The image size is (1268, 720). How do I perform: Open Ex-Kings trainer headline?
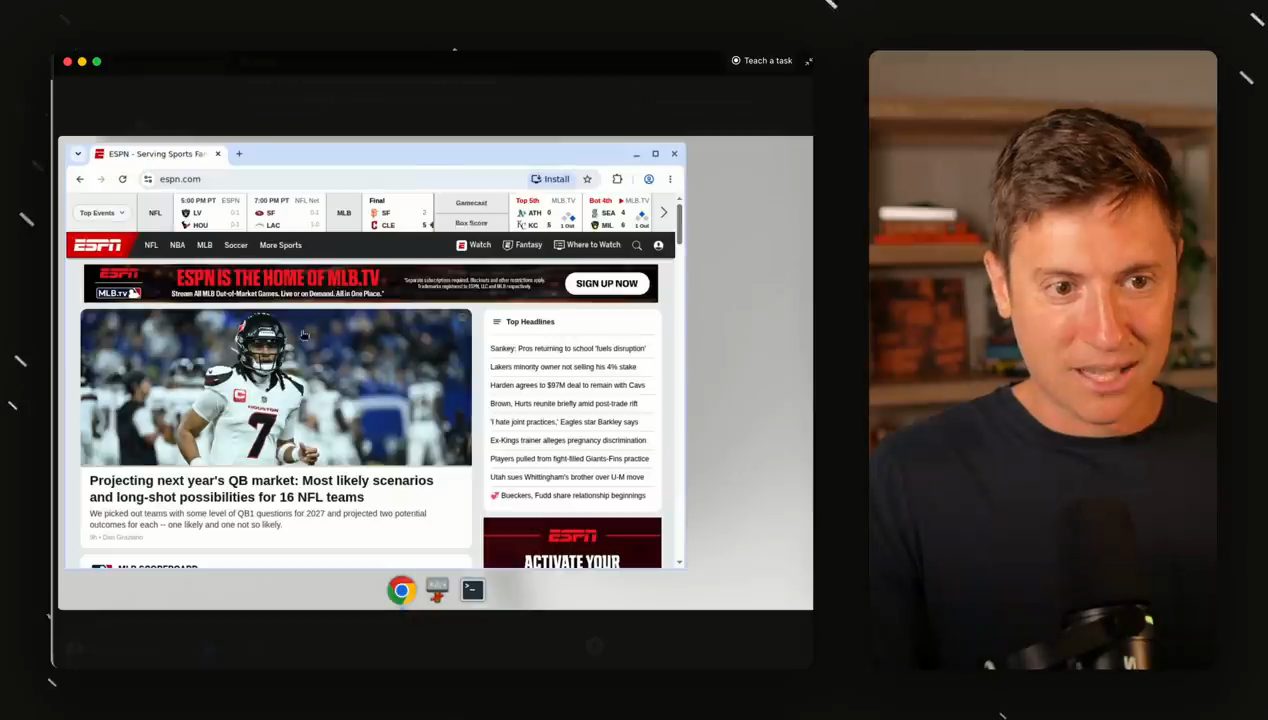click(x=568, y=440)
